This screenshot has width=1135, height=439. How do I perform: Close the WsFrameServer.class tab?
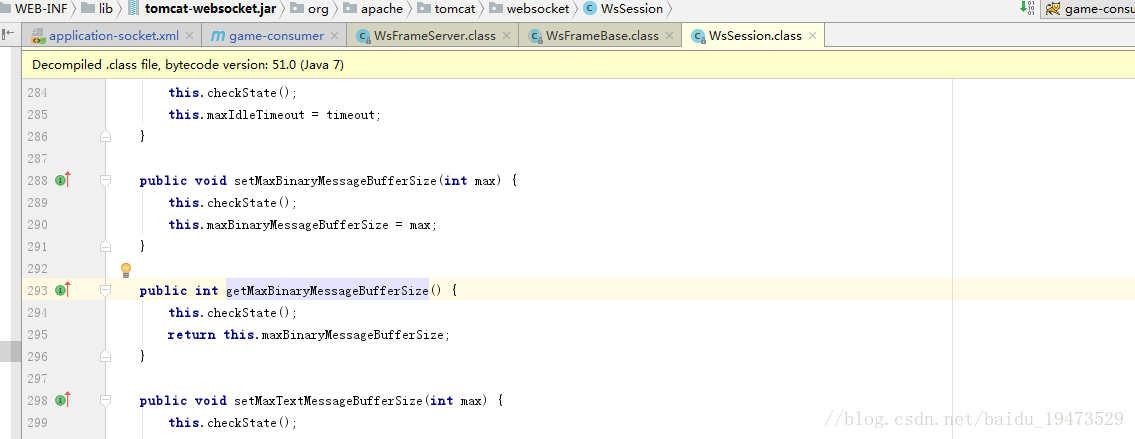(x=507, y=36)
